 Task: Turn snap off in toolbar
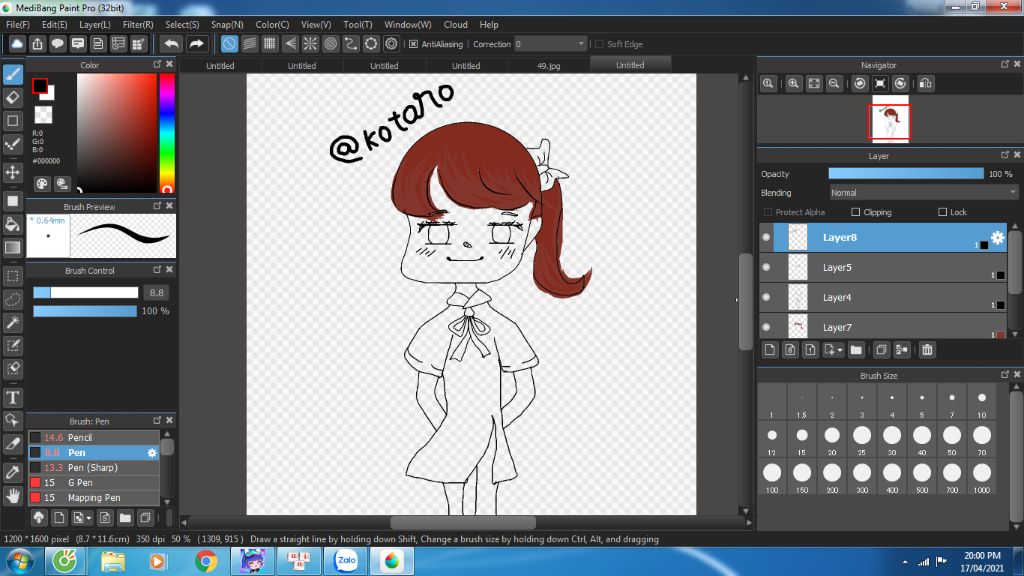[229, 44]
